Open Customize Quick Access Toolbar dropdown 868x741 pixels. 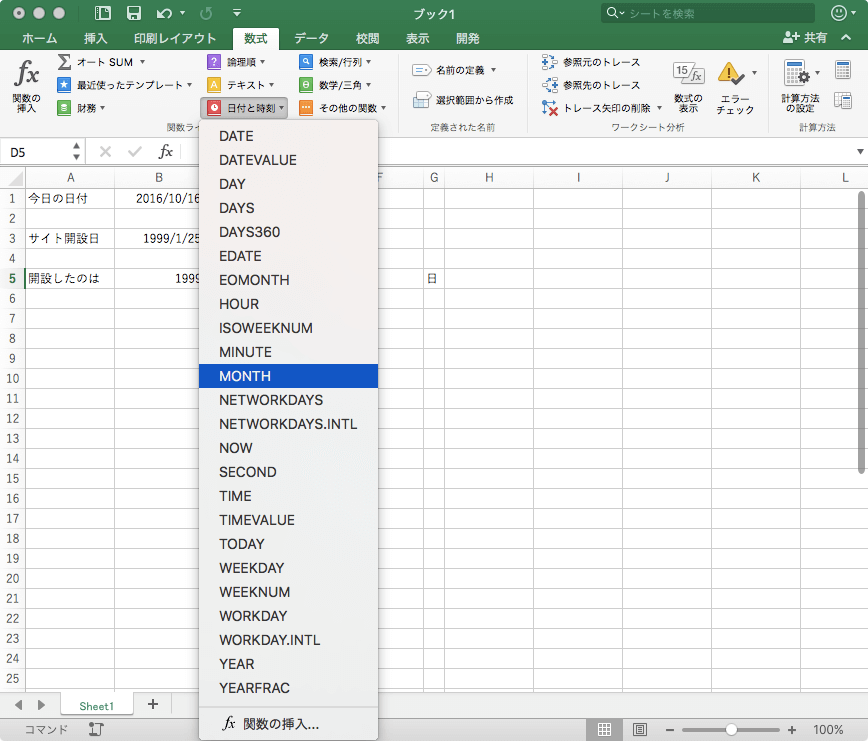coord(237,12)
